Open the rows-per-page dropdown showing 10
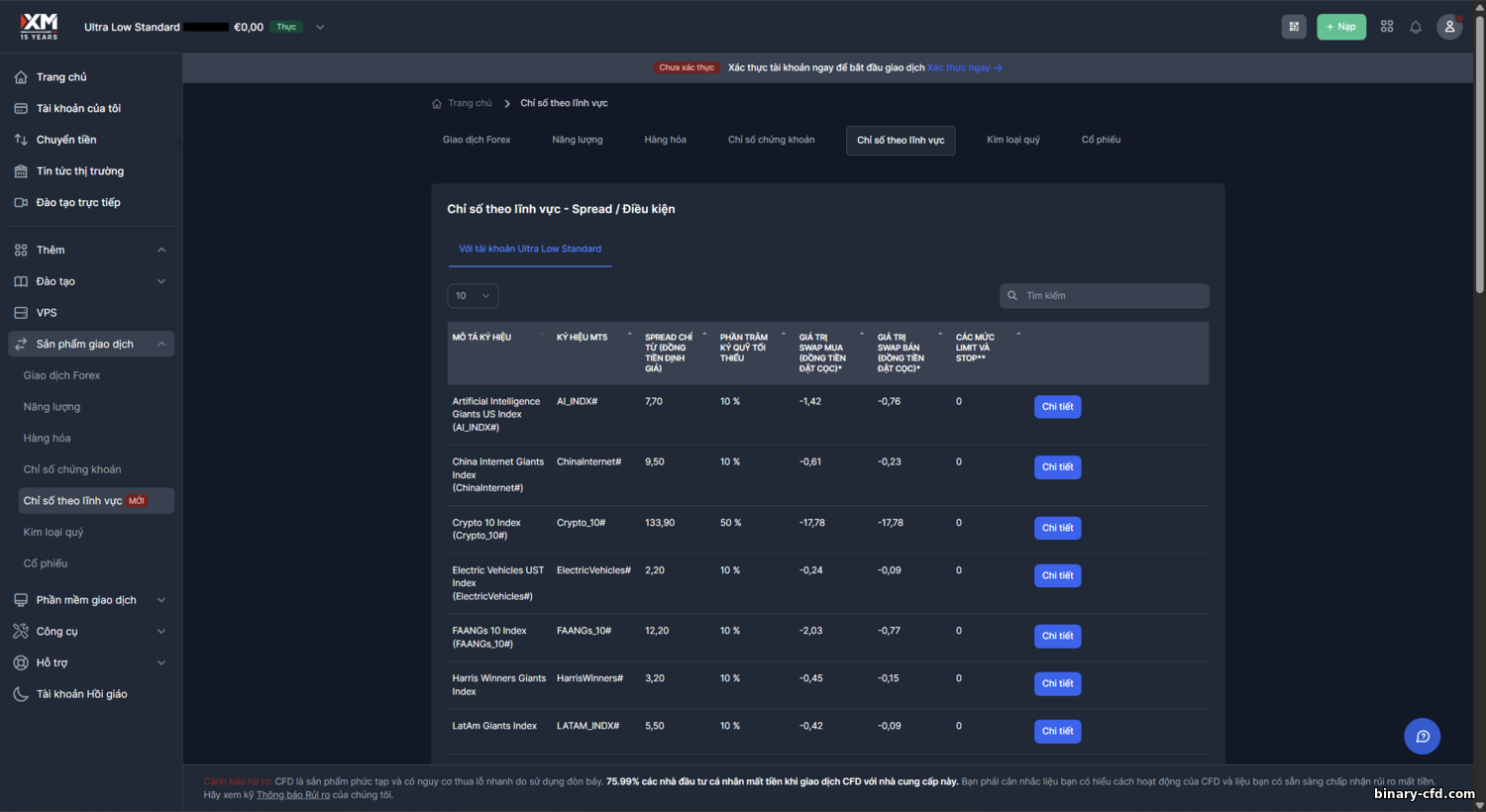1486x812 pixels. tap(473, 296)
